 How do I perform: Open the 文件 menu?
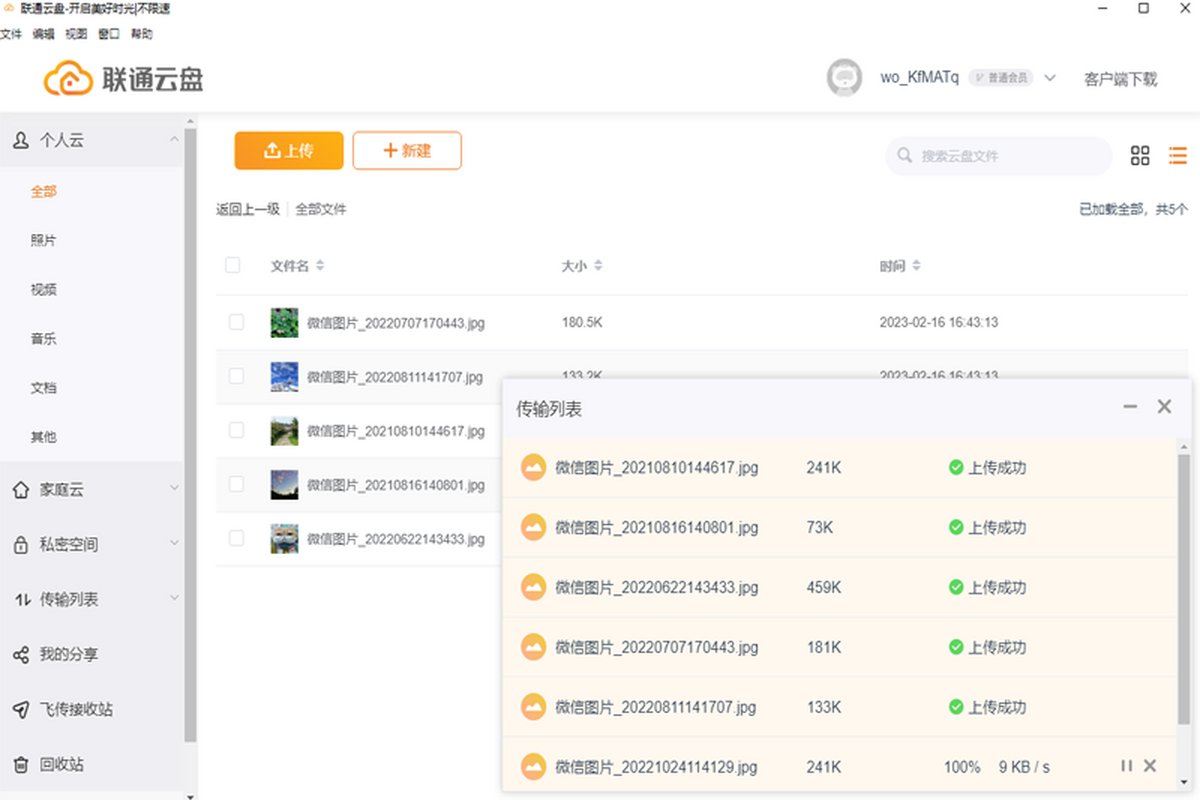(x=11, y=34)
